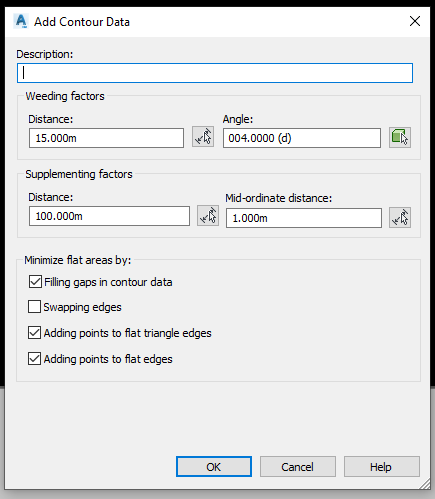This screenshot has height=499, width=435.
Task: Confirm with the OK button
Action: pos(214,467)
